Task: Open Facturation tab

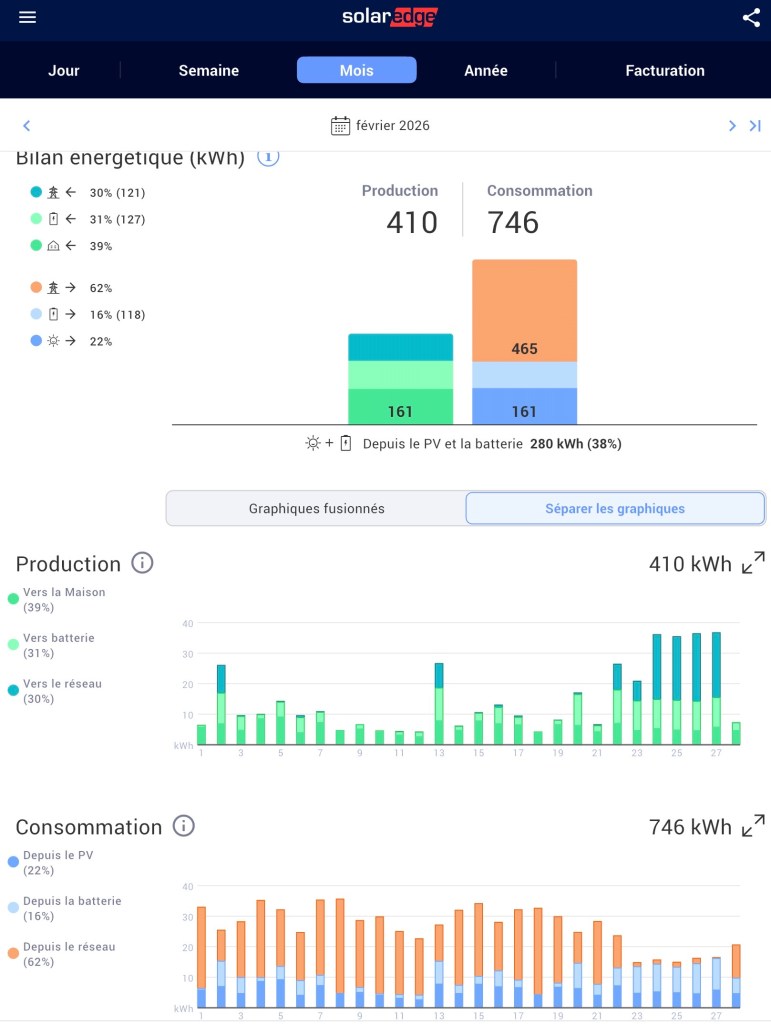Action: 665,70
